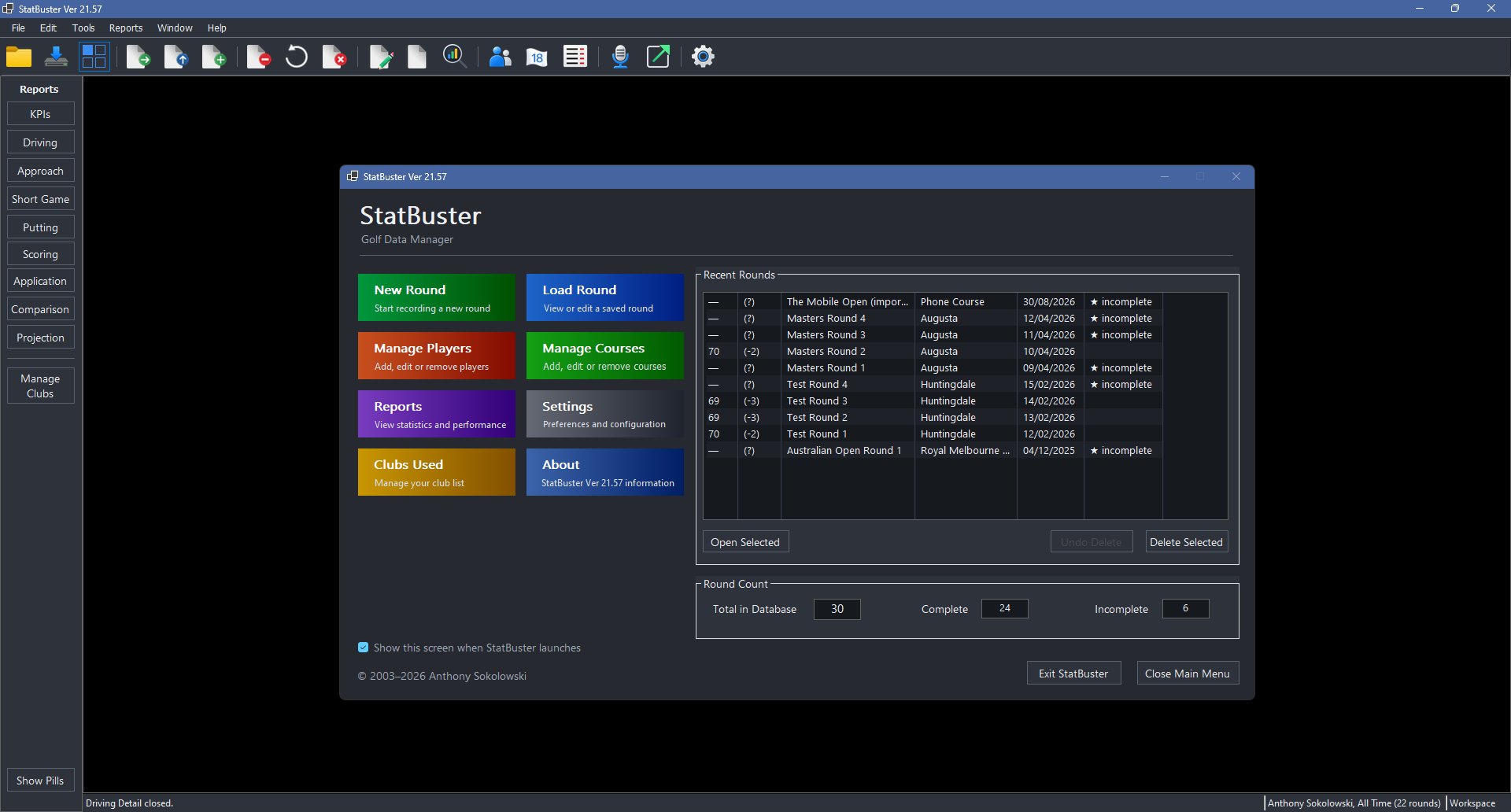Image resolution: width=1511 pixels, height=812 pixels.
Task: Open the Window menu
Action: pyautogui.click(x=175, y=28)
